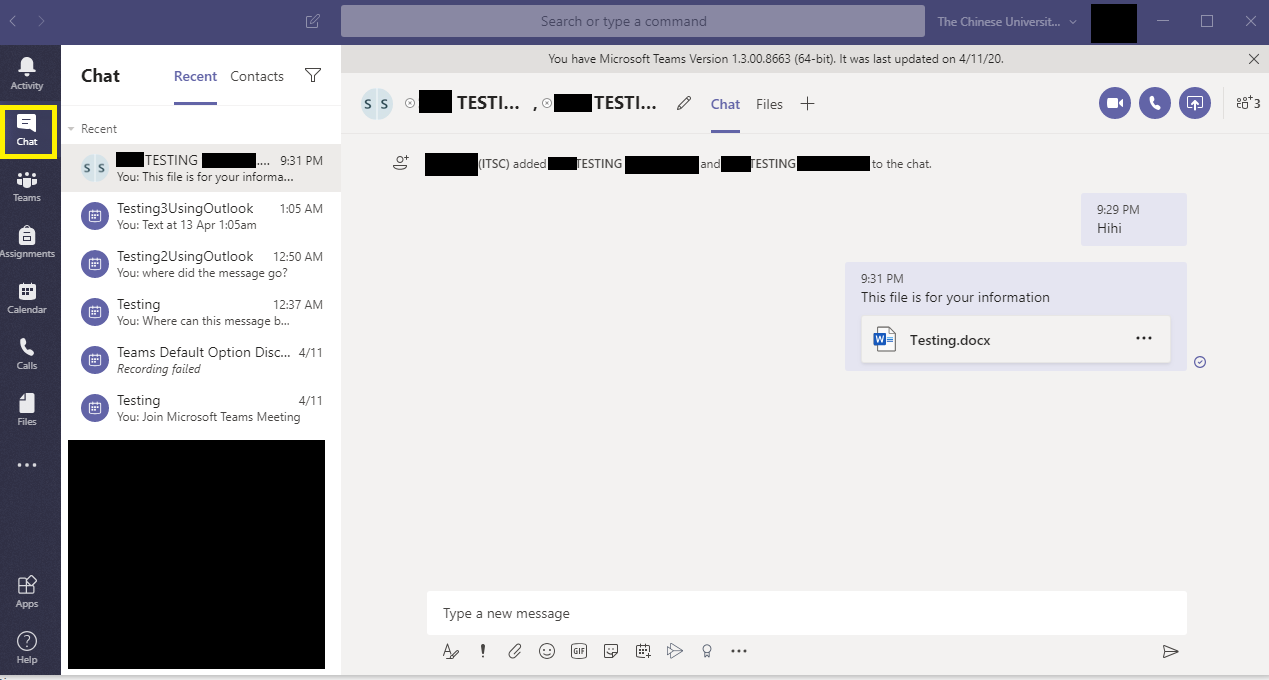Dismiss the Teams version update banner

1254,59
